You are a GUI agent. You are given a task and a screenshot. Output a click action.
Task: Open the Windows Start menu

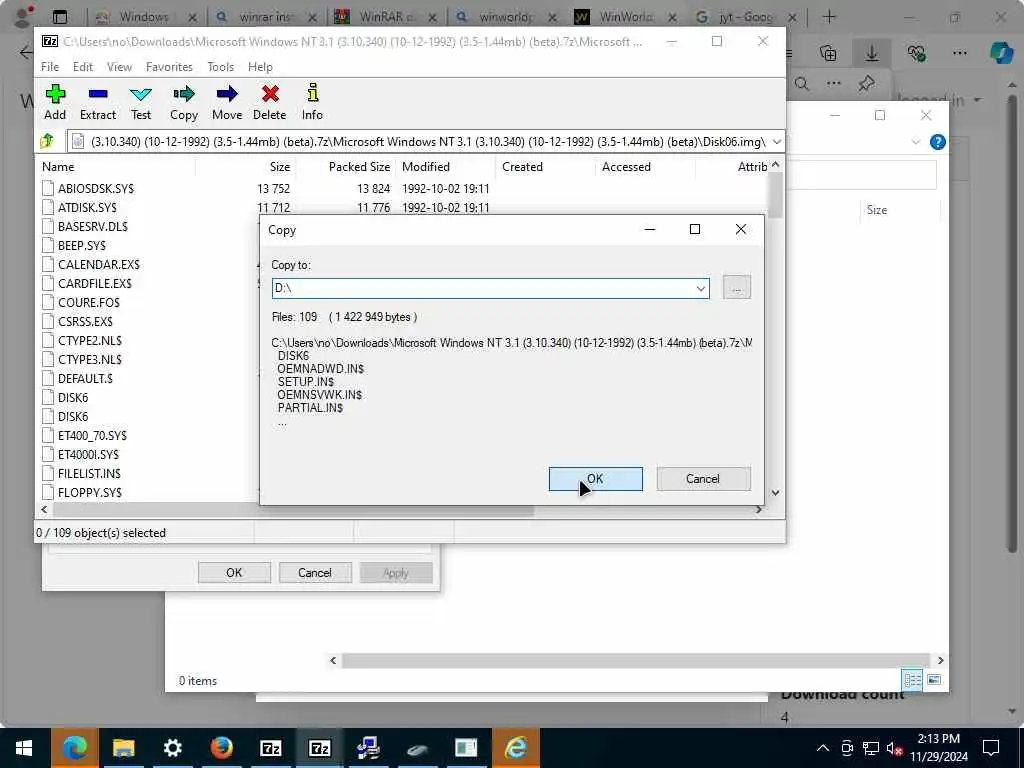coord(24,748)
